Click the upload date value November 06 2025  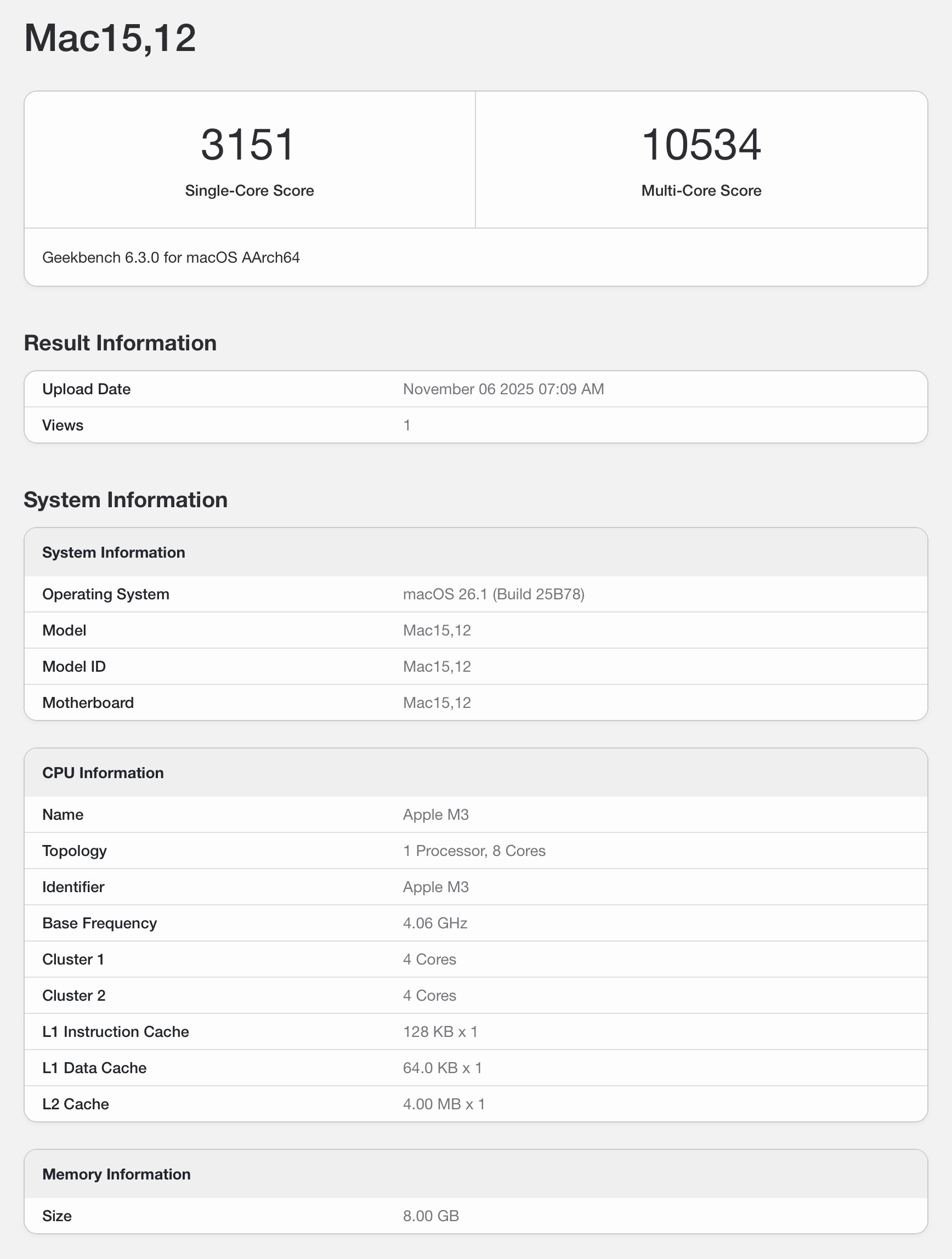click(503, 389)
